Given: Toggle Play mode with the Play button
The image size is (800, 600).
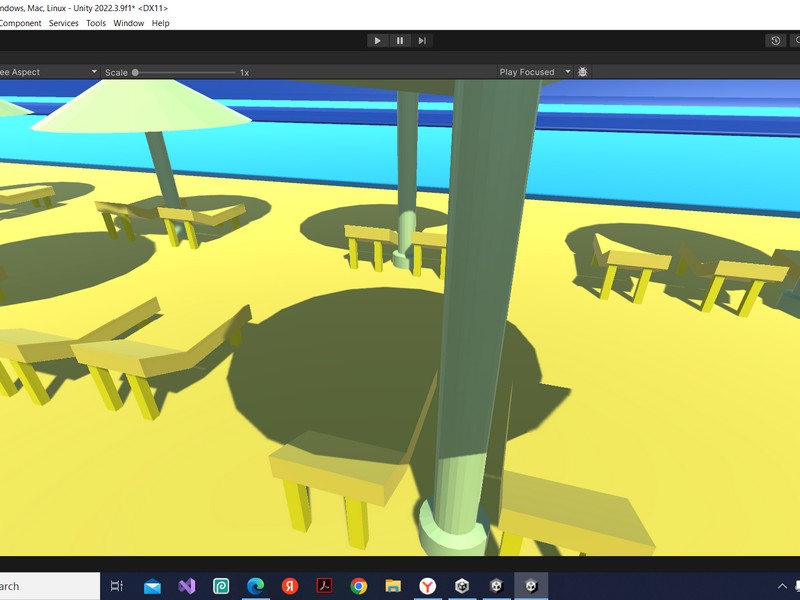Looking at the screenshot, I should 377,41.
